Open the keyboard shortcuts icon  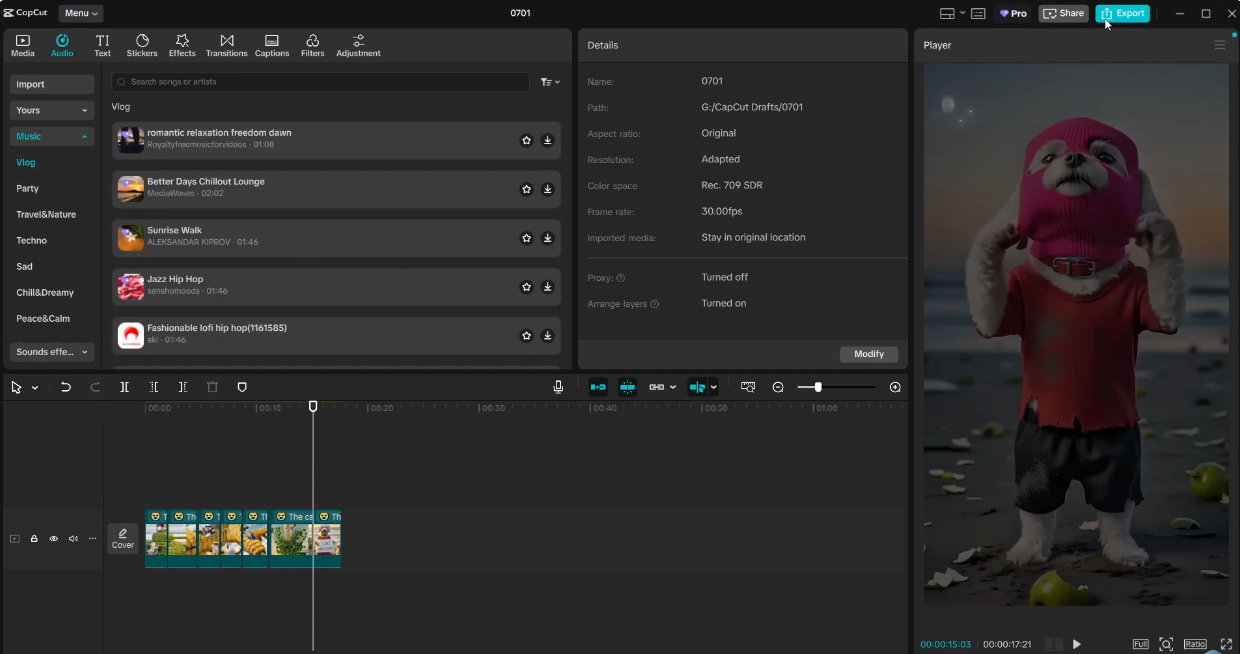click(x=978, y=13)
